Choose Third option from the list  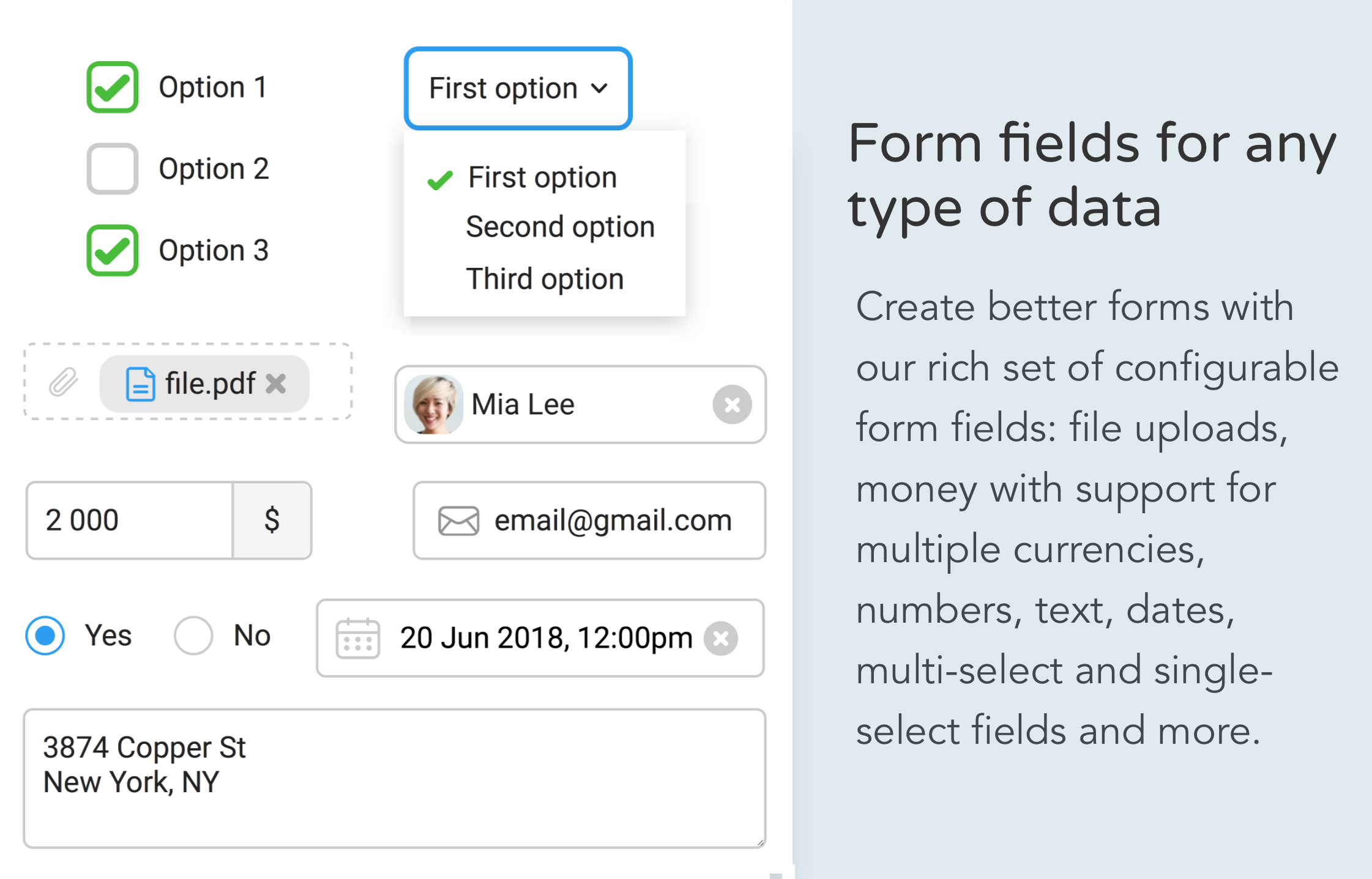coord(545,279)
